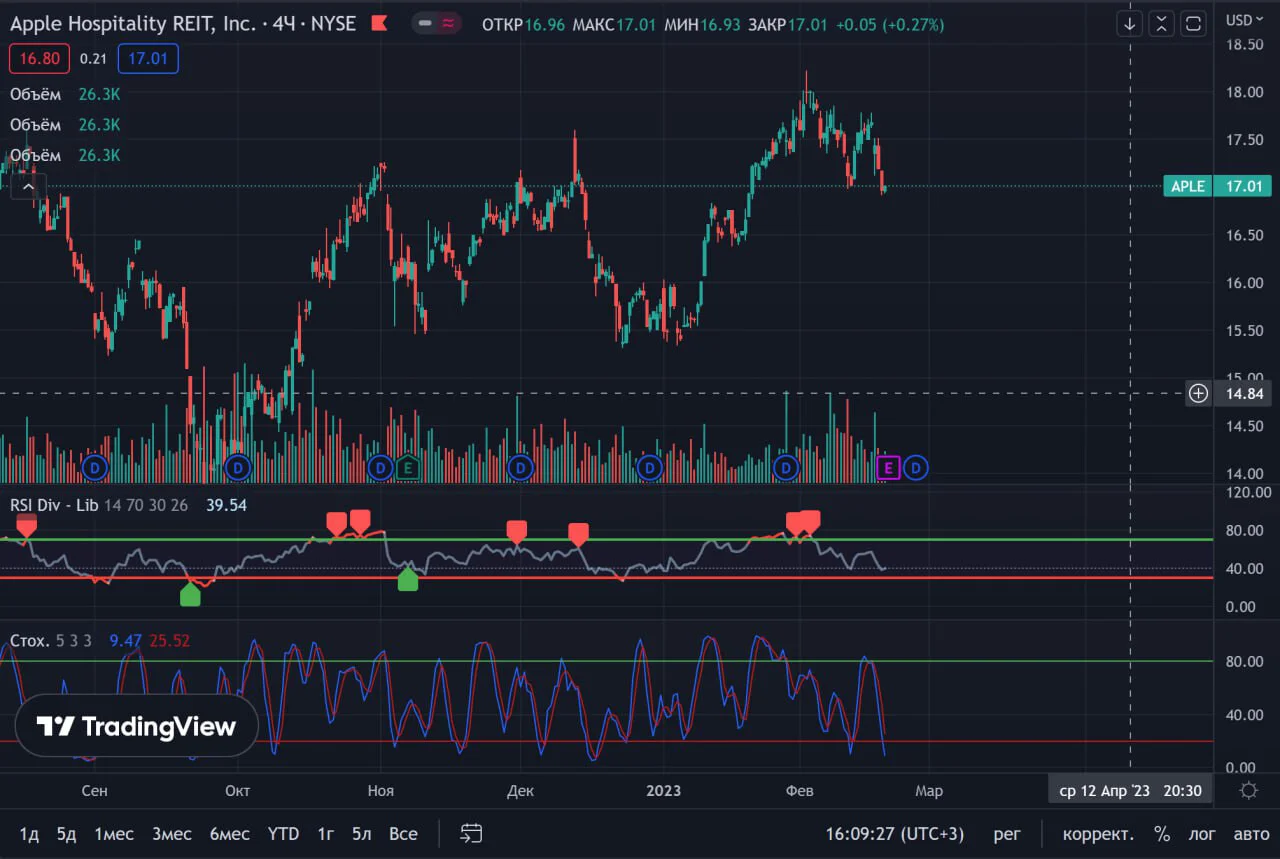Select the Все time range
The height and width of the screenshot is (859, 1280).
point(403,834)
